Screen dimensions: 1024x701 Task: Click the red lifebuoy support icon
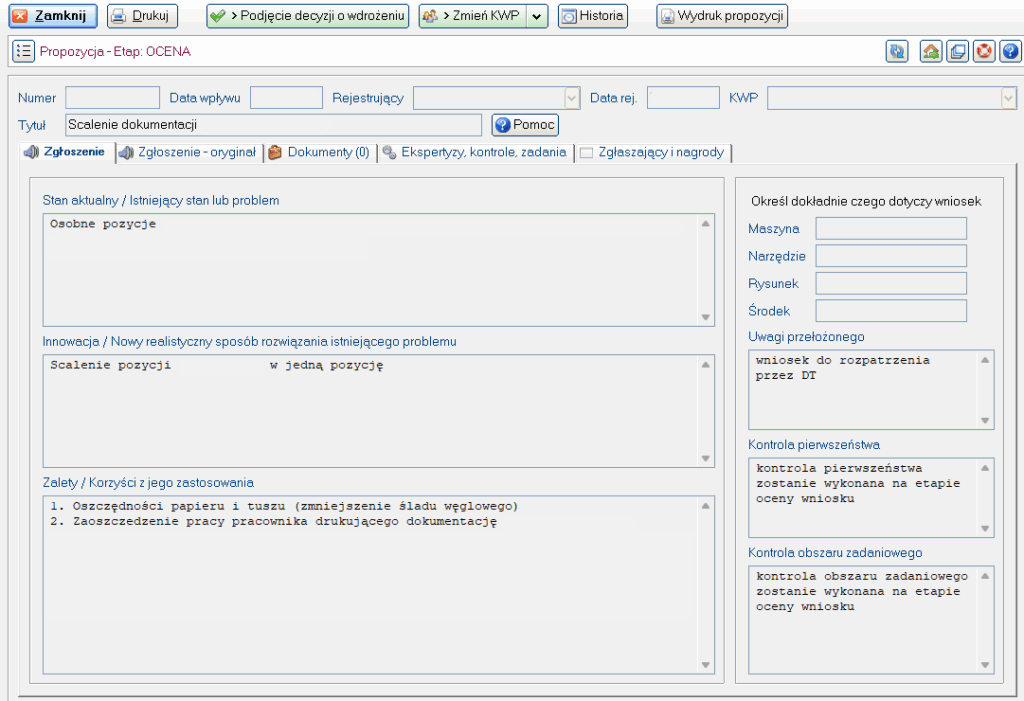coord(983,51)
